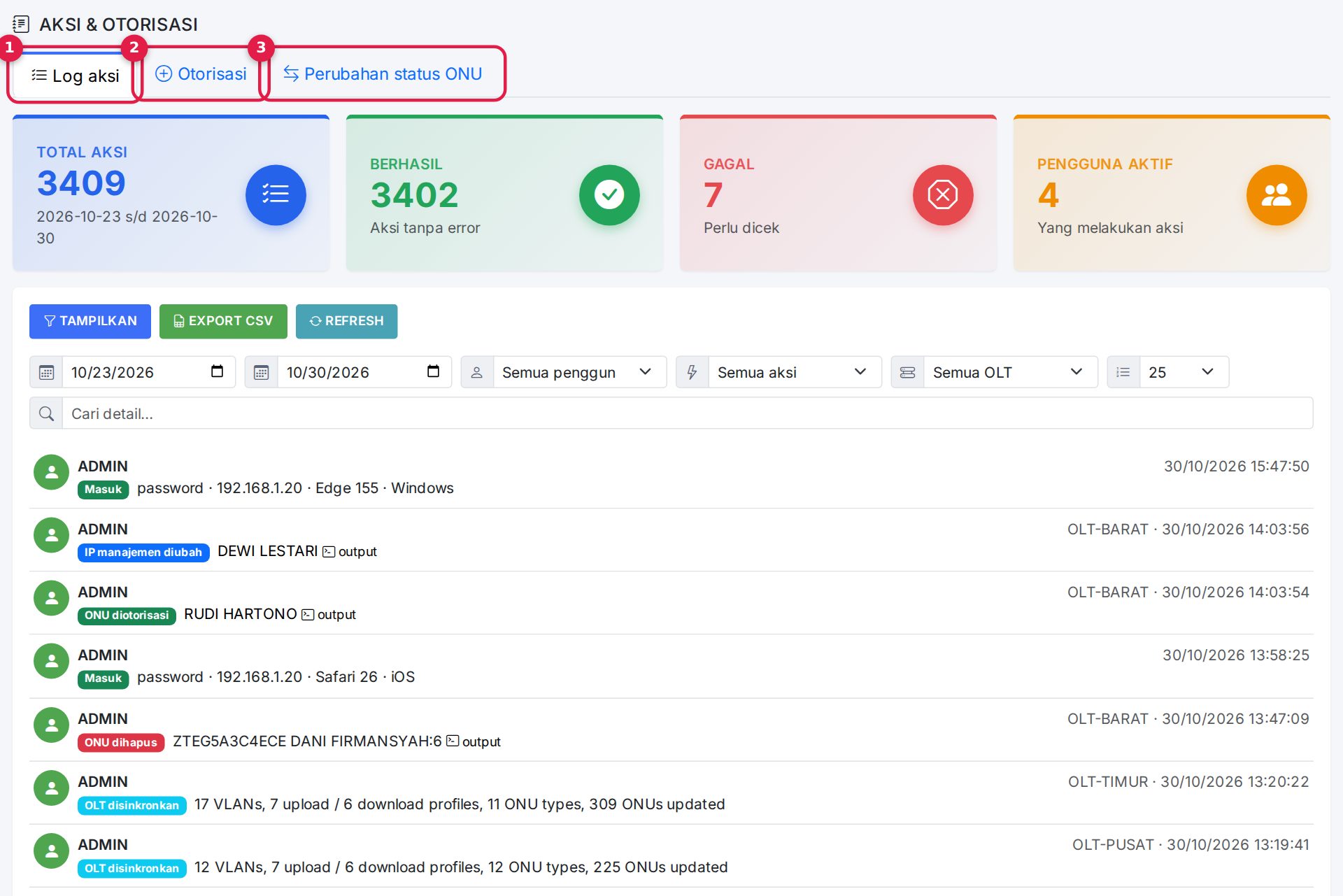Viewport: 1343px width, 896px height.
Task: Focus the Cari detail search field
Action: point(688,413)
